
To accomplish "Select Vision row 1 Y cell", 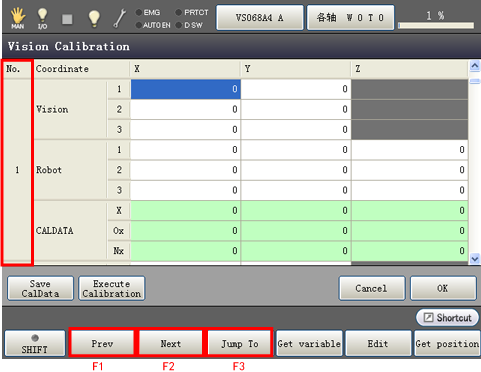I will coord(296,89).
